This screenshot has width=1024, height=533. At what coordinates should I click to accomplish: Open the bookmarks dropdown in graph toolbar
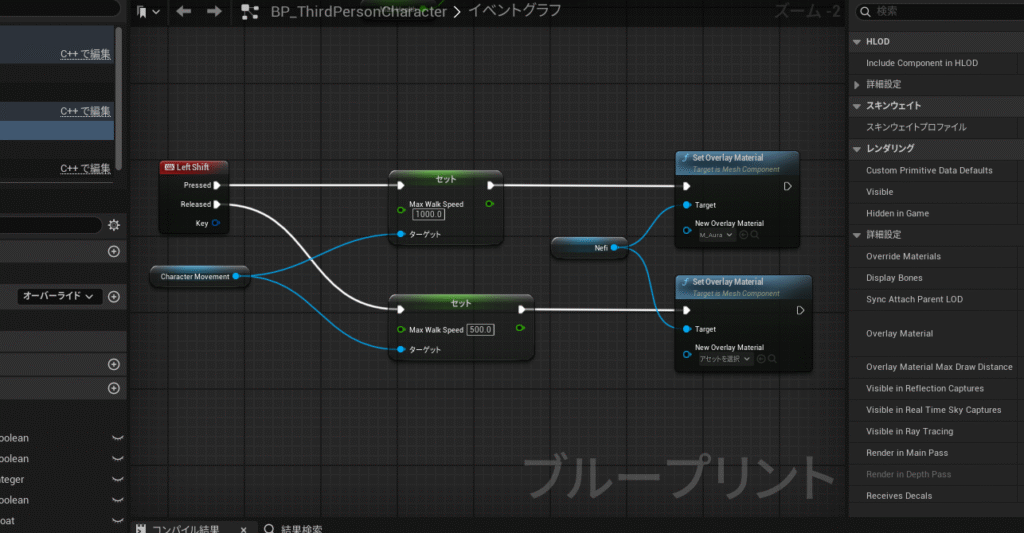(x=148, y=12)
